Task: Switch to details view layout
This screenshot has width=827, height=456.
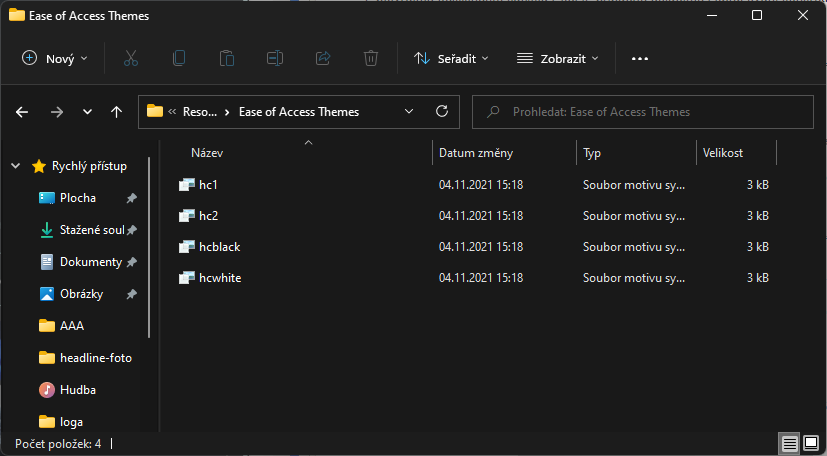Action: pyautogui.click(x=789, y=443)
